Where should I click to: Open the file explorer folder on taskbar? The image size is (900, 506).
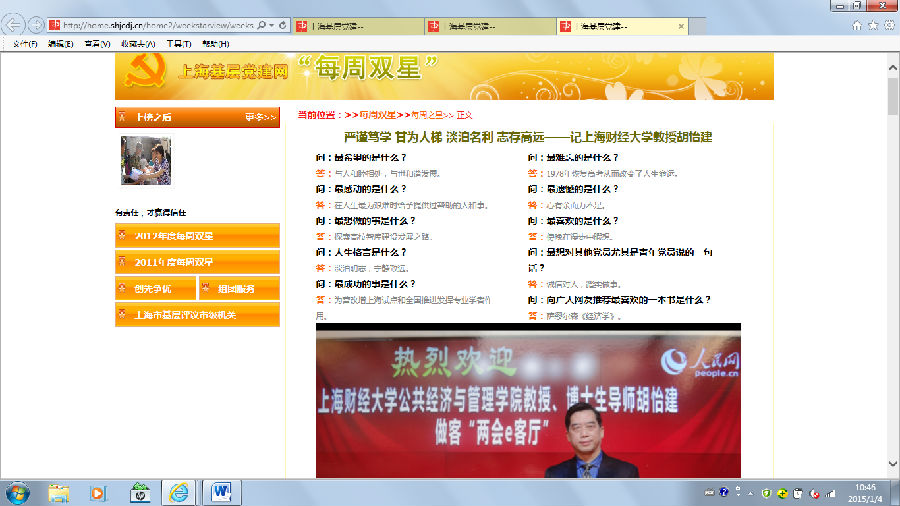point(59,492)
